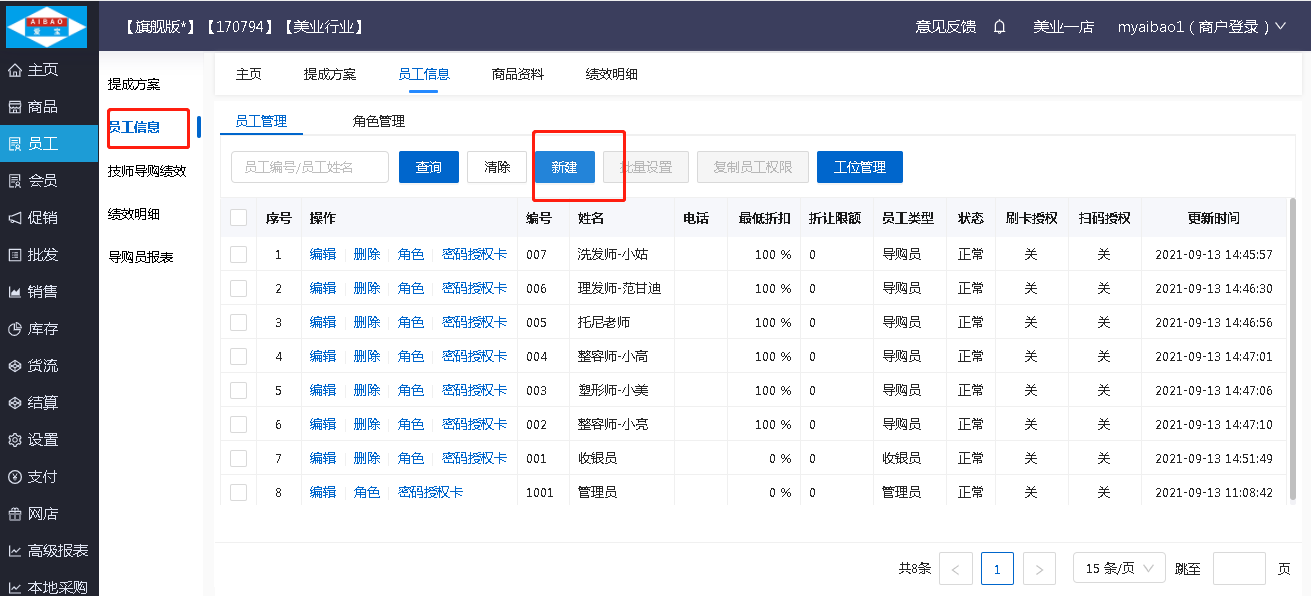
Task: Click 删除 for employee 006
Action: coord(367,289)
